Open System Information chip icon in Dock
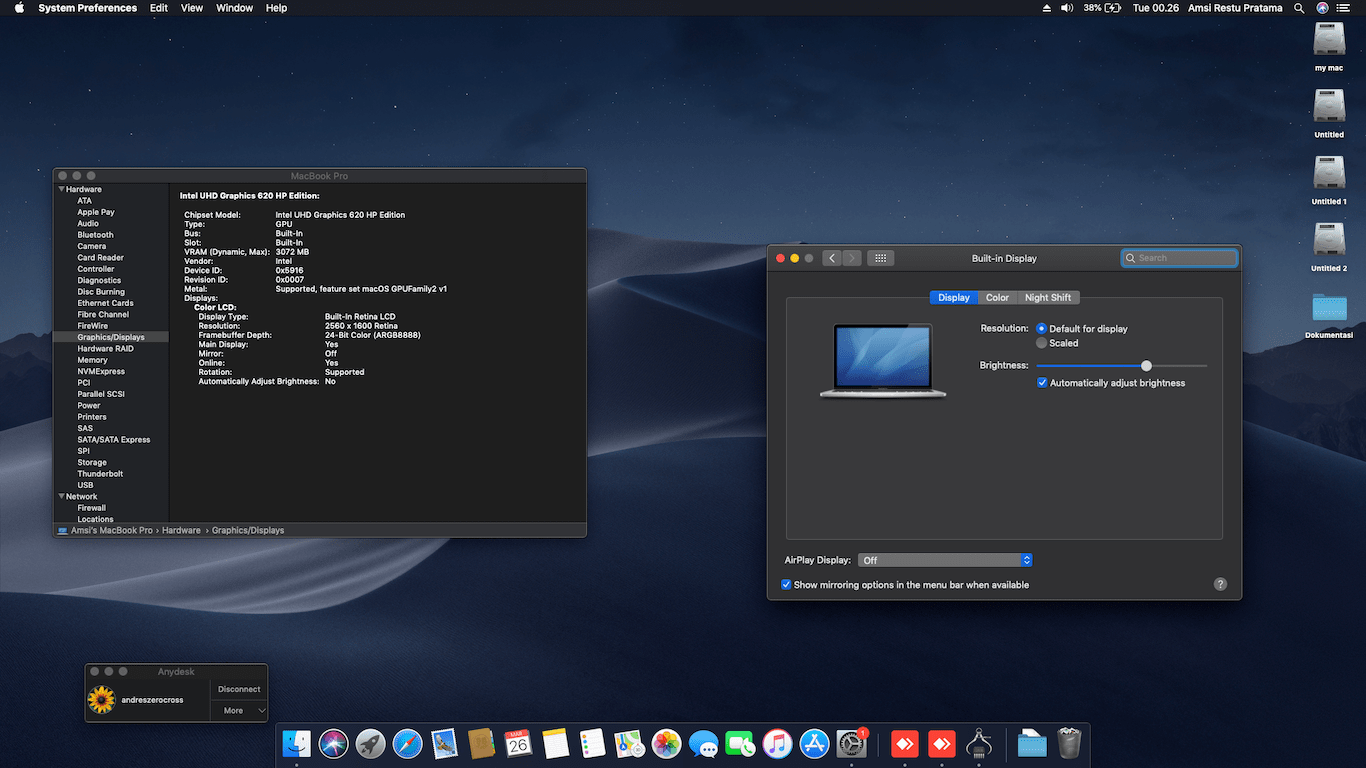 point(978,744)
